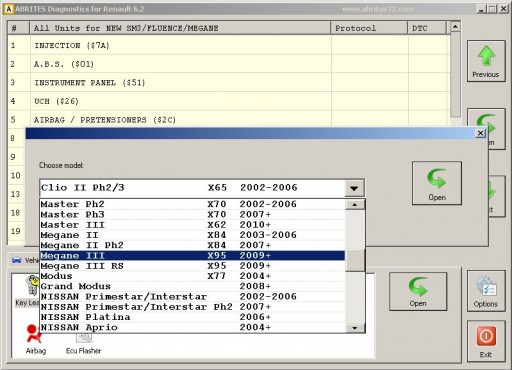
Task: Select INSTRUMENT PANEL ($51) row
Action: click(229, 83)
